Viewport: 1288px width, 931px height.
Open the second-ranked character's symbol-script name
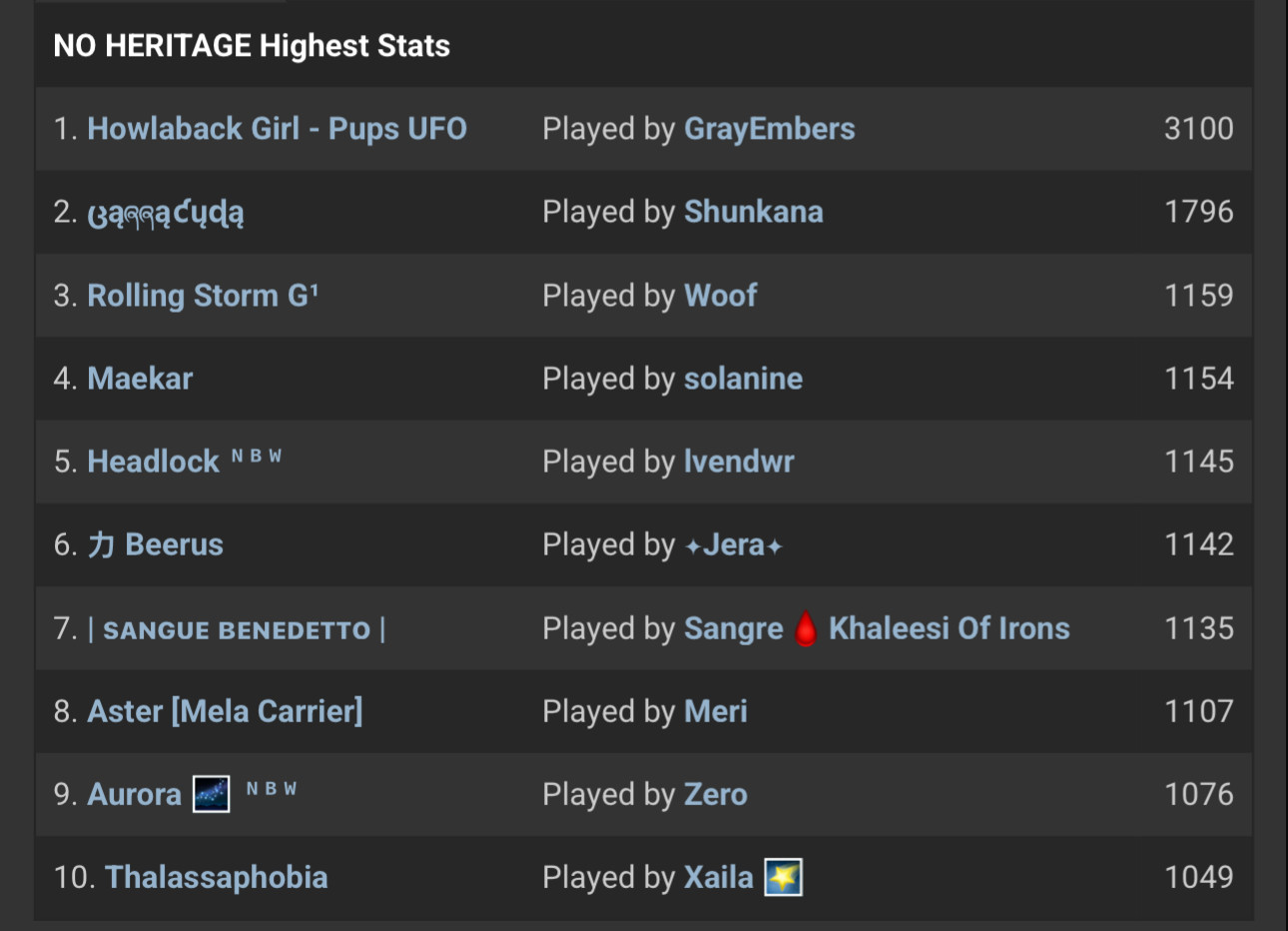[166, 213]
